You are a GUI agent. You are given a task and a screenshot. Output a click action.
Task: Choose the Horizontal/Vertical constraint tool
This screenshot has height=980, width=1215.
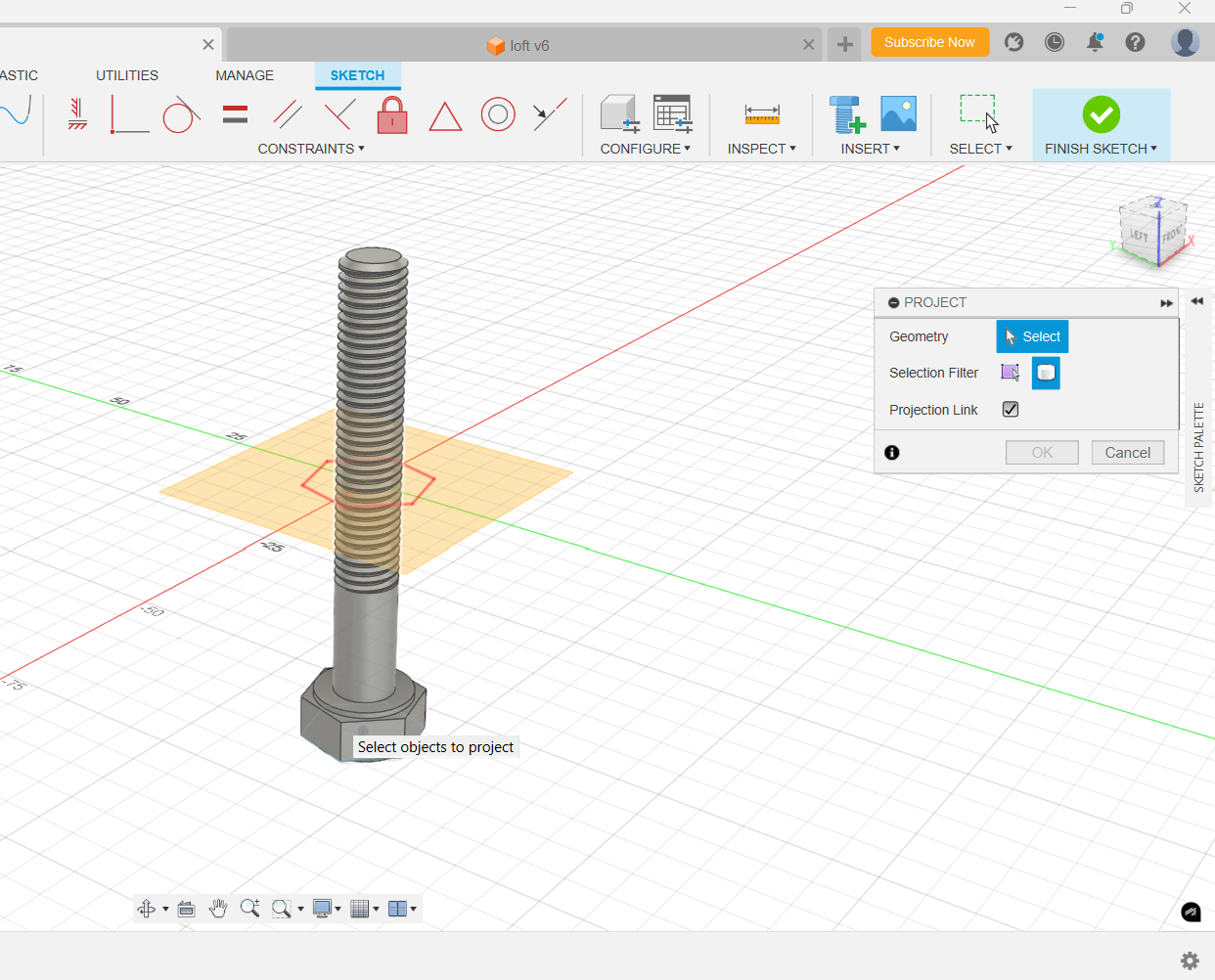tap(129, 114)
